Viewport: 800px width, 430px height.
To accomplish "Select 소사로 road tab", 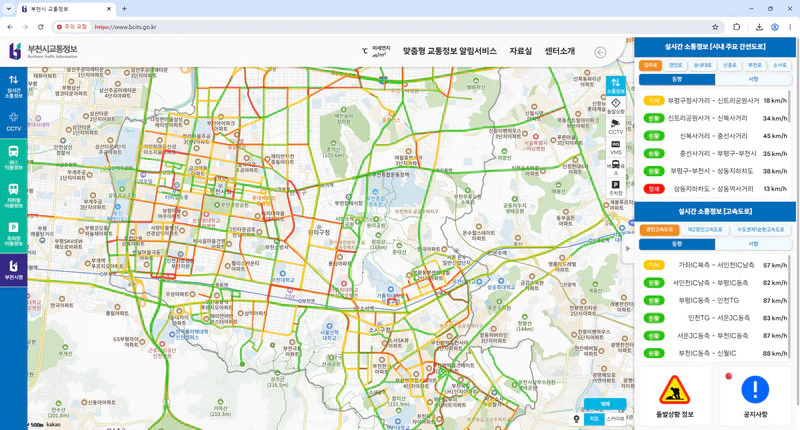I will [780, 65].
